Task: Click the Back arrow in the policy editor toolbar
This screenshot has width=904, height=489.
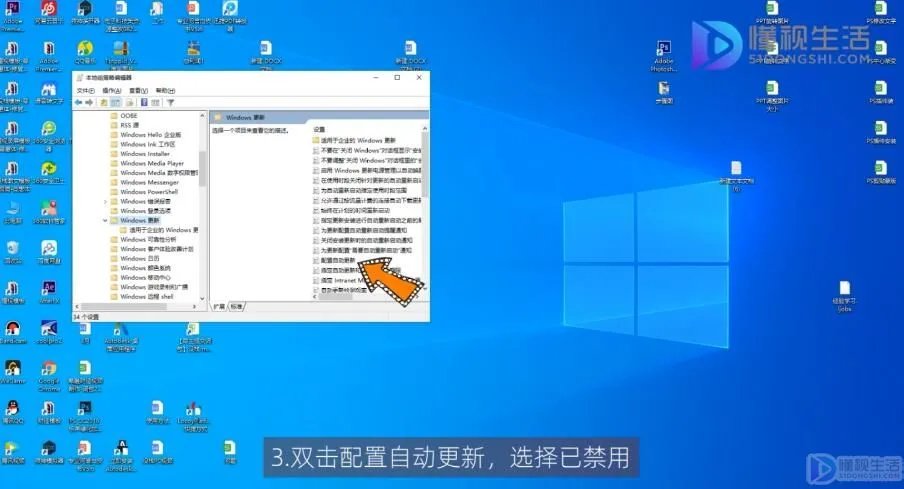Action: (x=78, y=103)
